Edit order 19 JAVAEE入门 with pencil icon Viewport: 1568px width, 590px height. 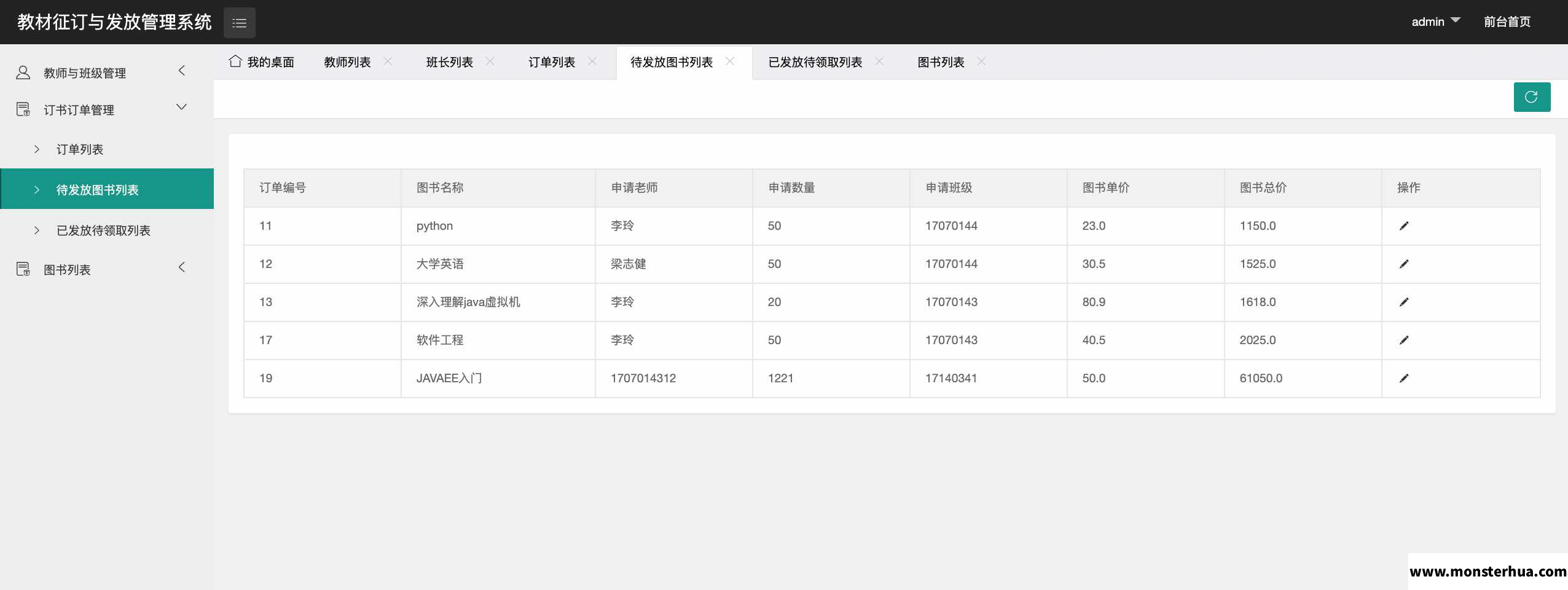click(x=1404, y=379)
